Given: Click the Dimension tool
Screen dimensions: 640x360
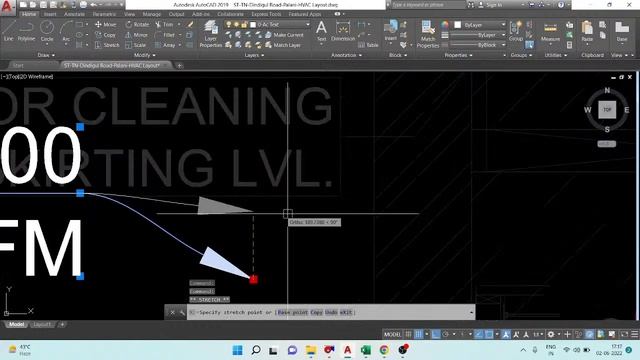Looking at the screenshot, I should (343, 31).
